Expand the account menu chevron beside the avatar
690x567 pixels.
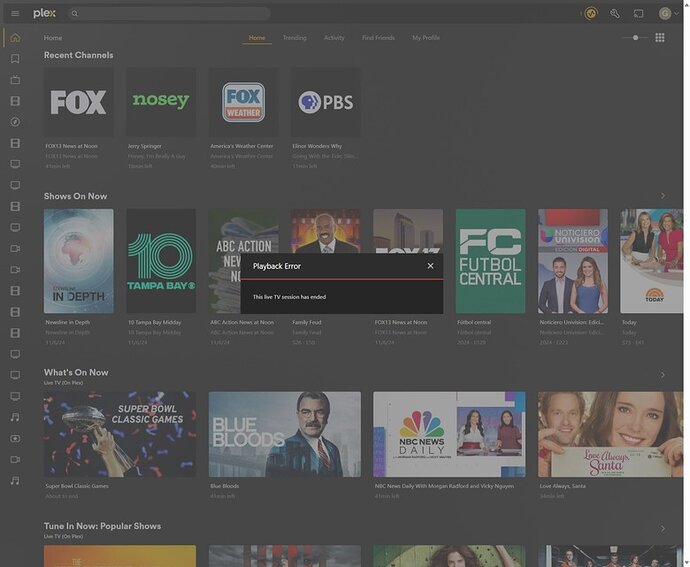[676, 14]
